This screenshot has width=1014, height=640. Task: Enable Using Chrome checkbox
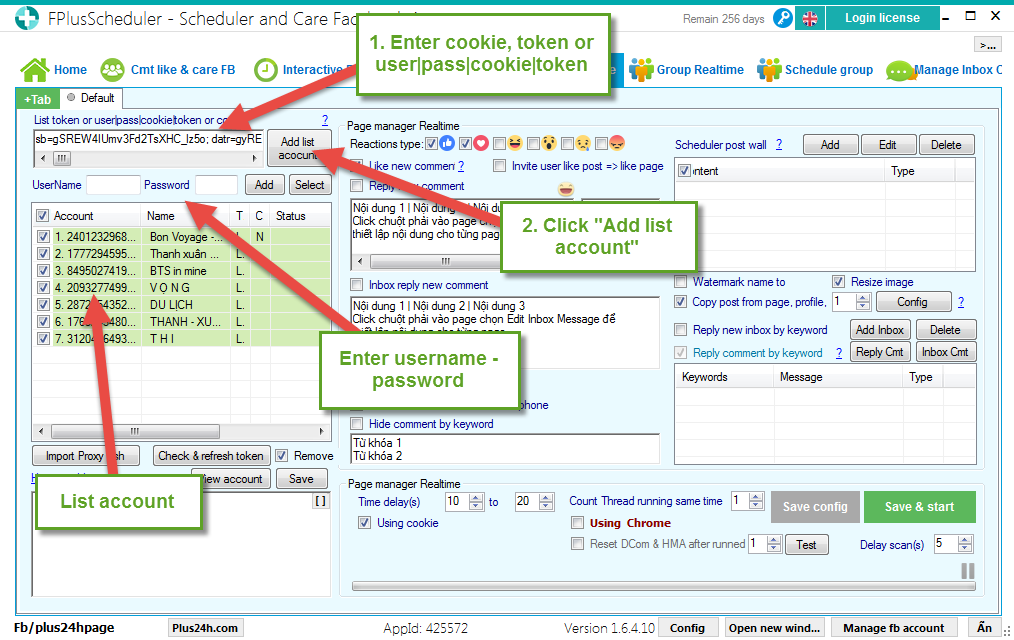(577, 522)
